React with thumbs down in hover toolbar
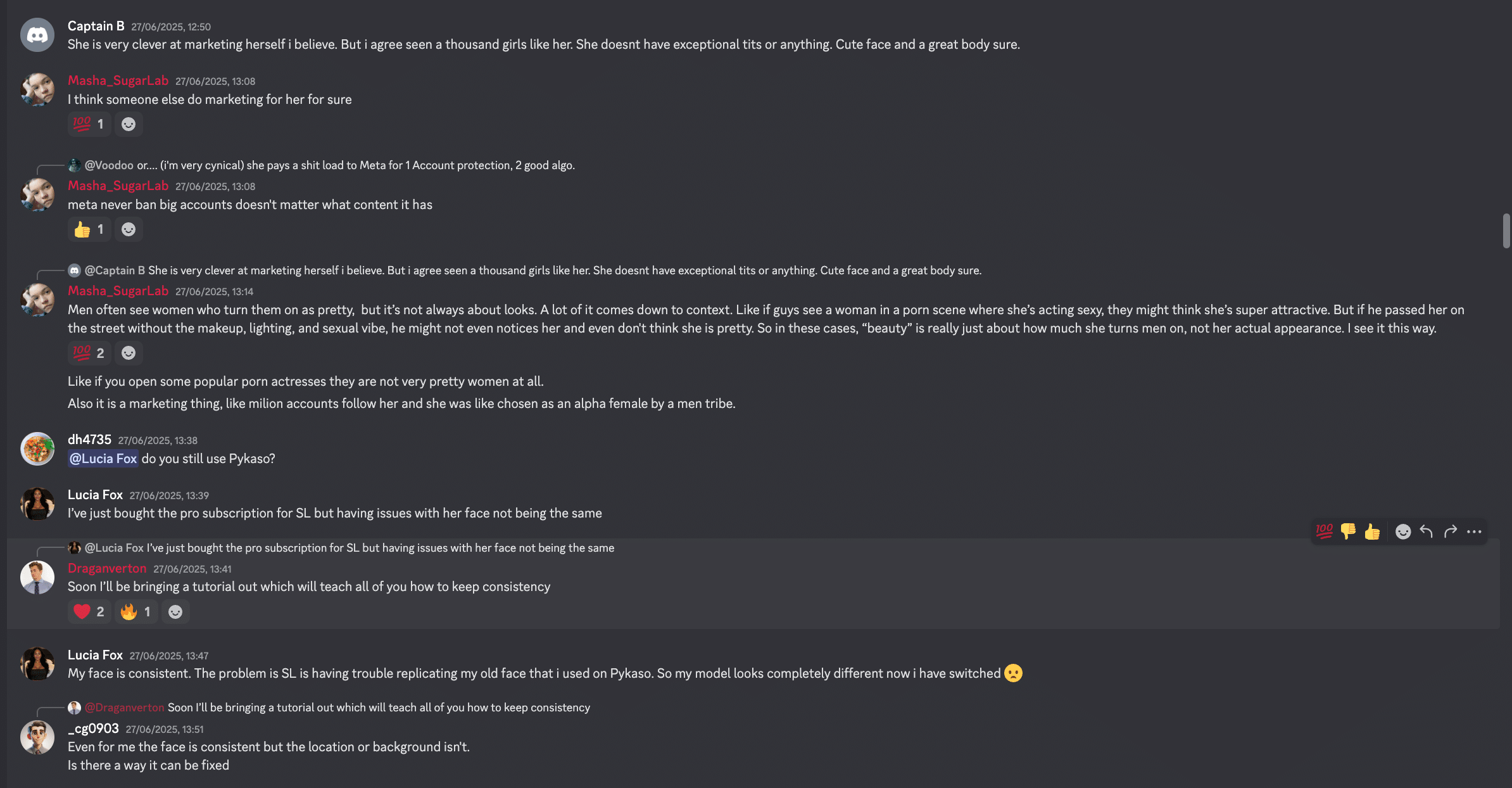 (x=1348, y=531)
